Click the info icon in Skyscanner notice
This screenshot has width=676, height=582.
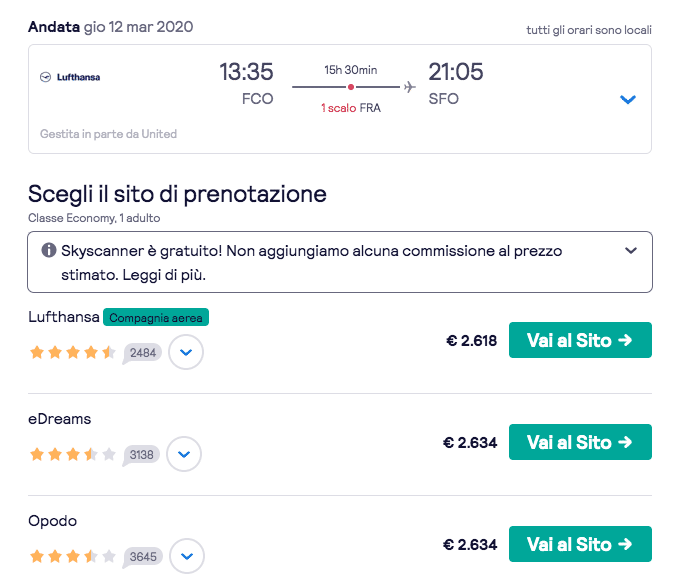tap(48, 250)
